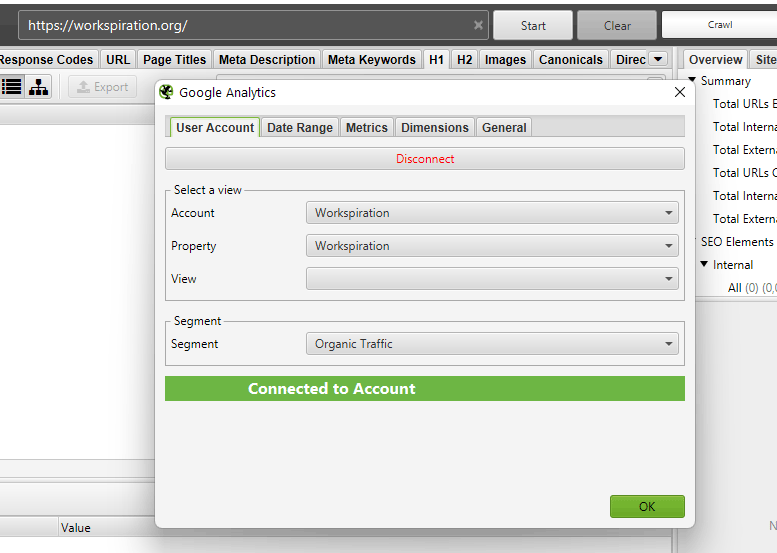Click the Export button
777x553 pixels.
pos(103,87)
